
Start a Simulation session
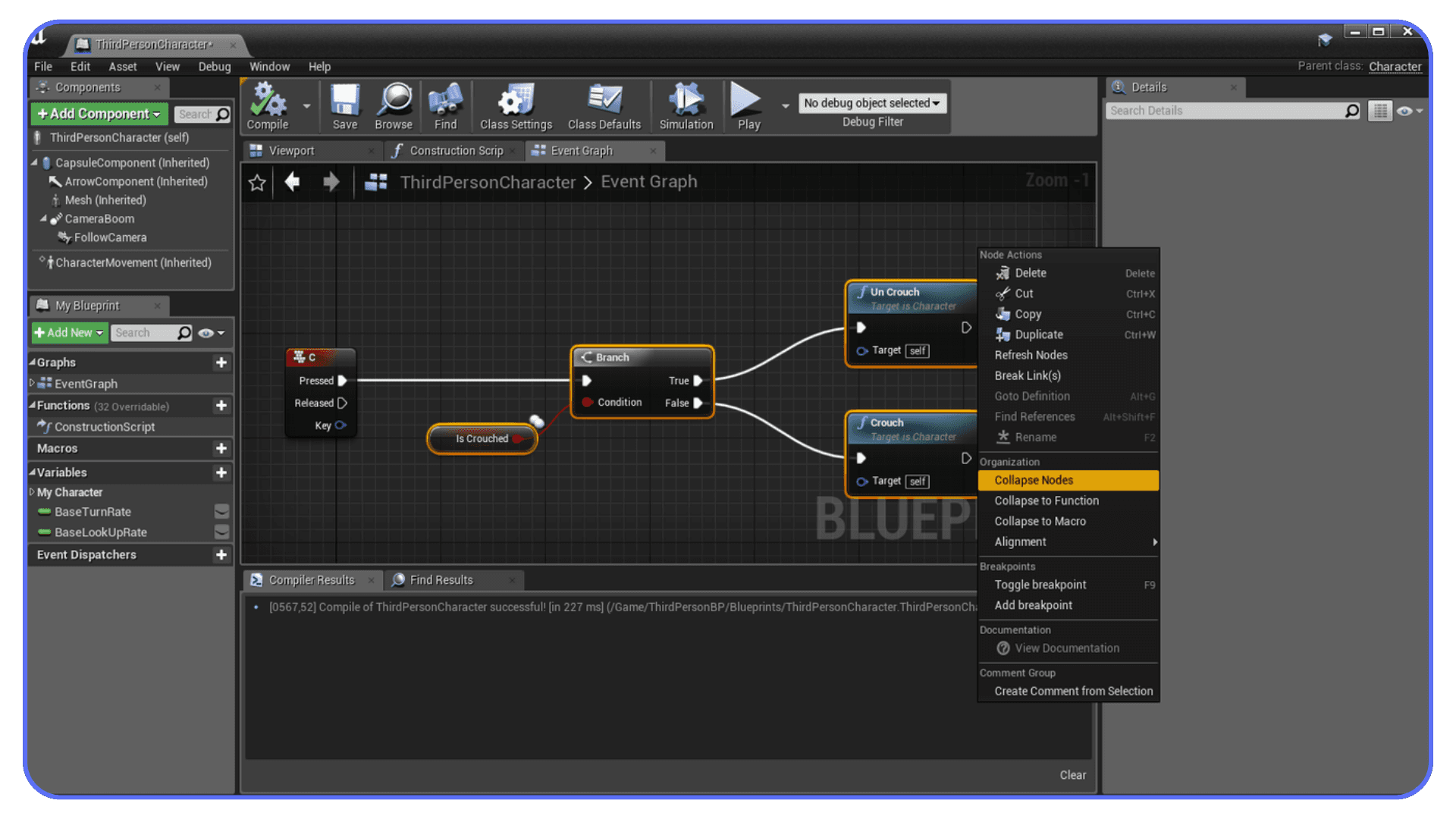click(686, 106)
